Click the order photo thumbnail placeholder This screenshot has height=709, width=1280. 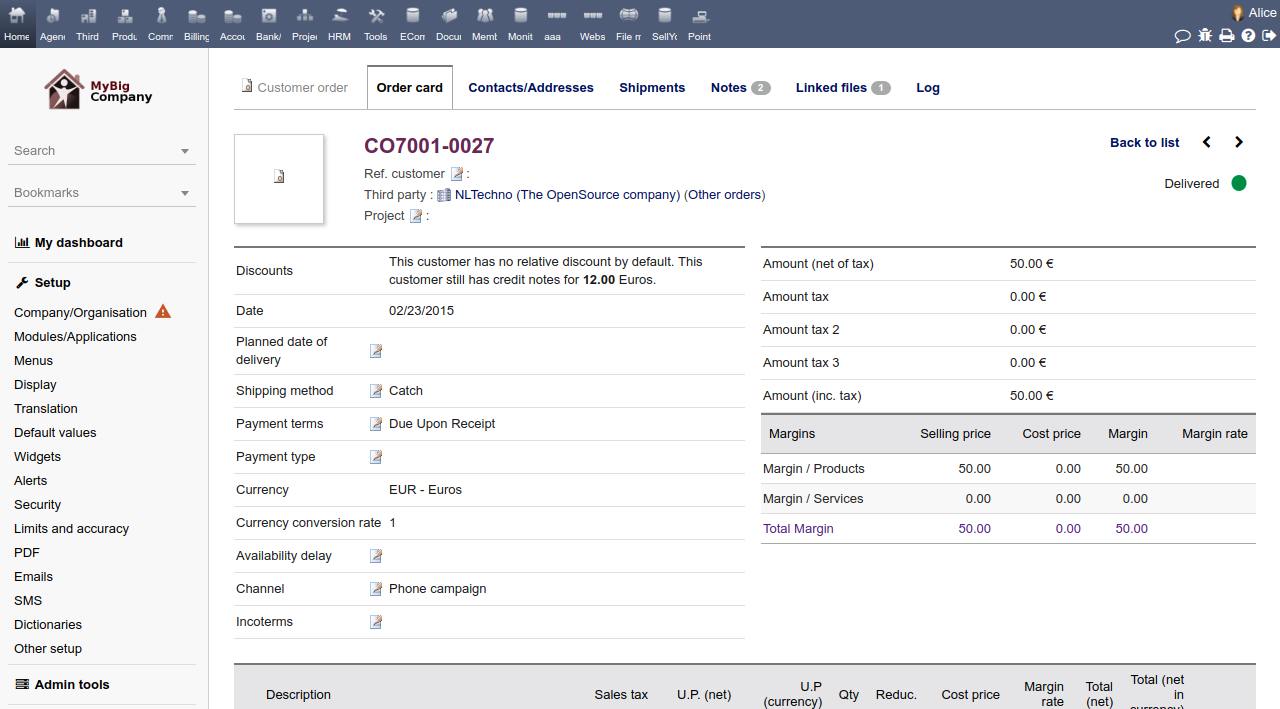(279, 178)
